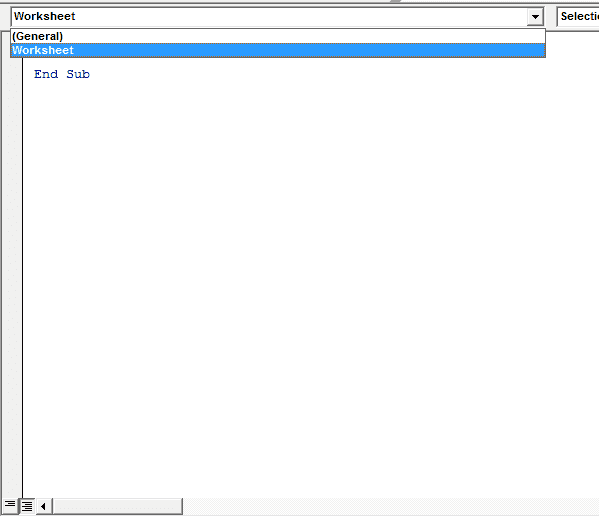
Task: Click end of the End Sub line
Action: pos(91,74)
